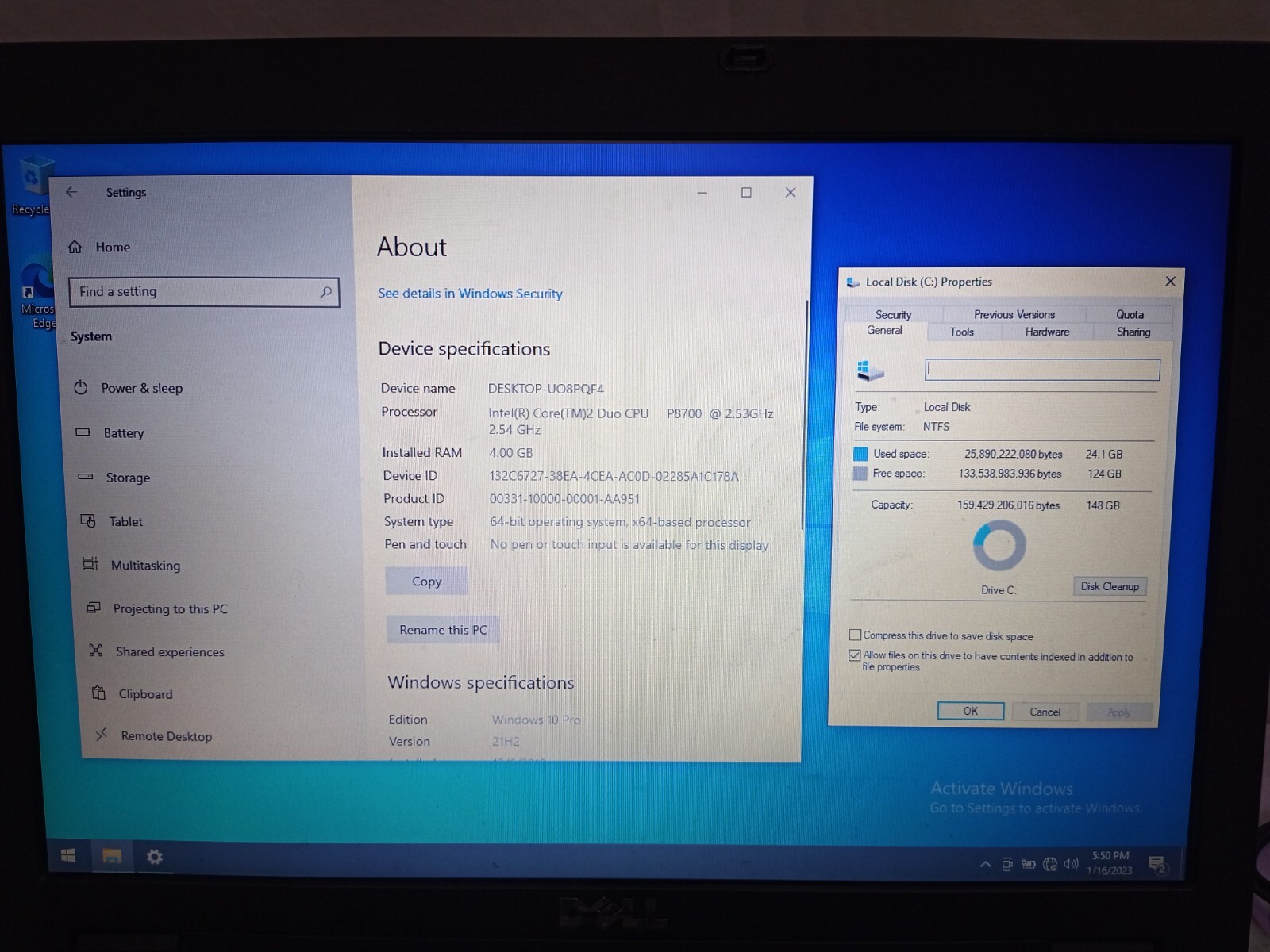Open Battery settings
Screen dimensions: 1270x952
[110, 432]
